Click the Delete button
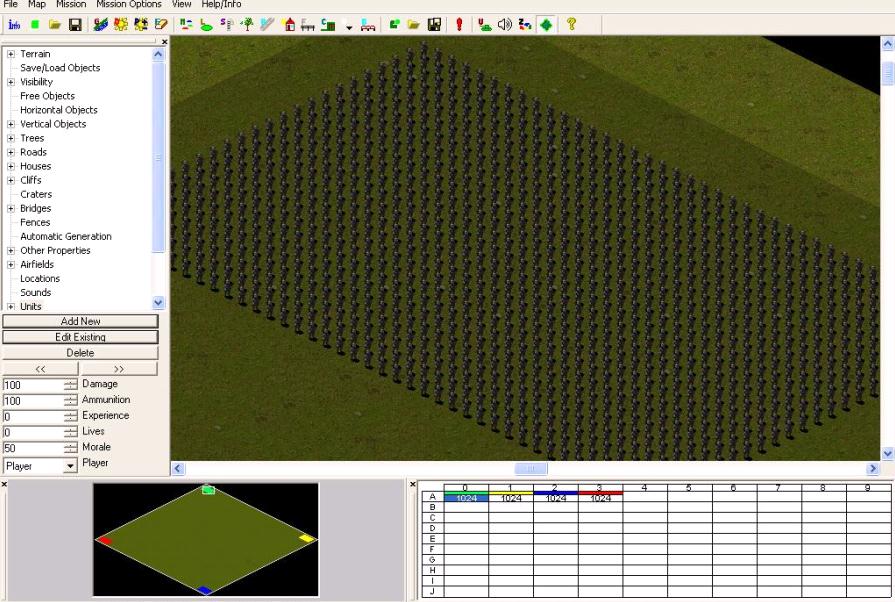895x602 pixels. click(x=80, y=353)
